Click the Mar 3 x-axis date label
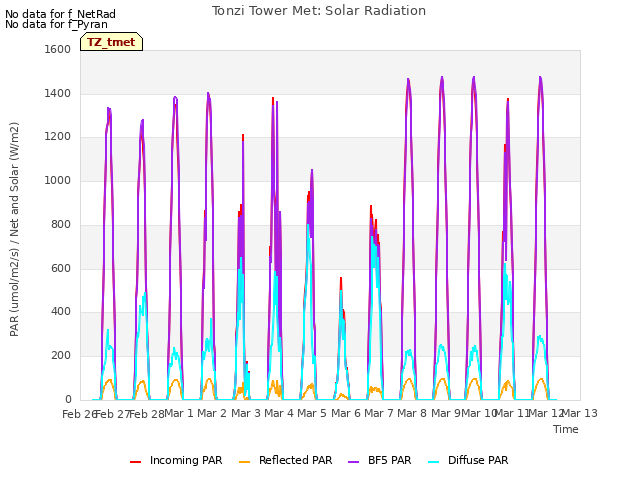 tap(246, 413)
